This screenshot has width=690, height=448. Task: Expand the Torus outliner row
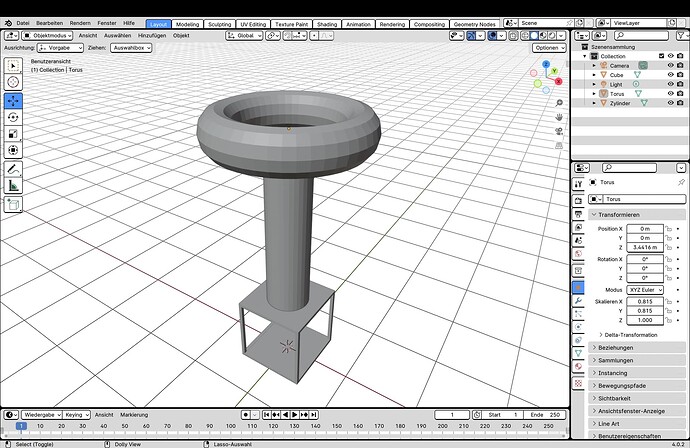point(594,94)
